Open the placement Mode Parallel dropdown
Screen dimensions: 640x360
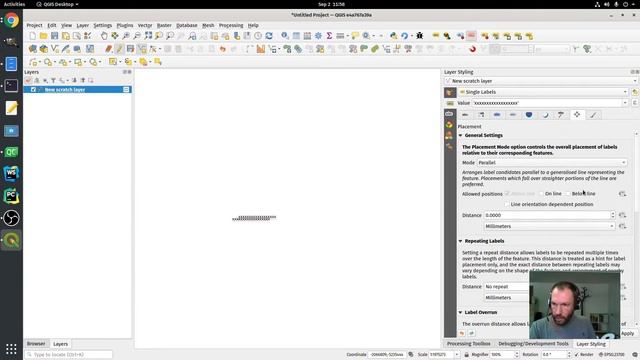pos(552,162)
